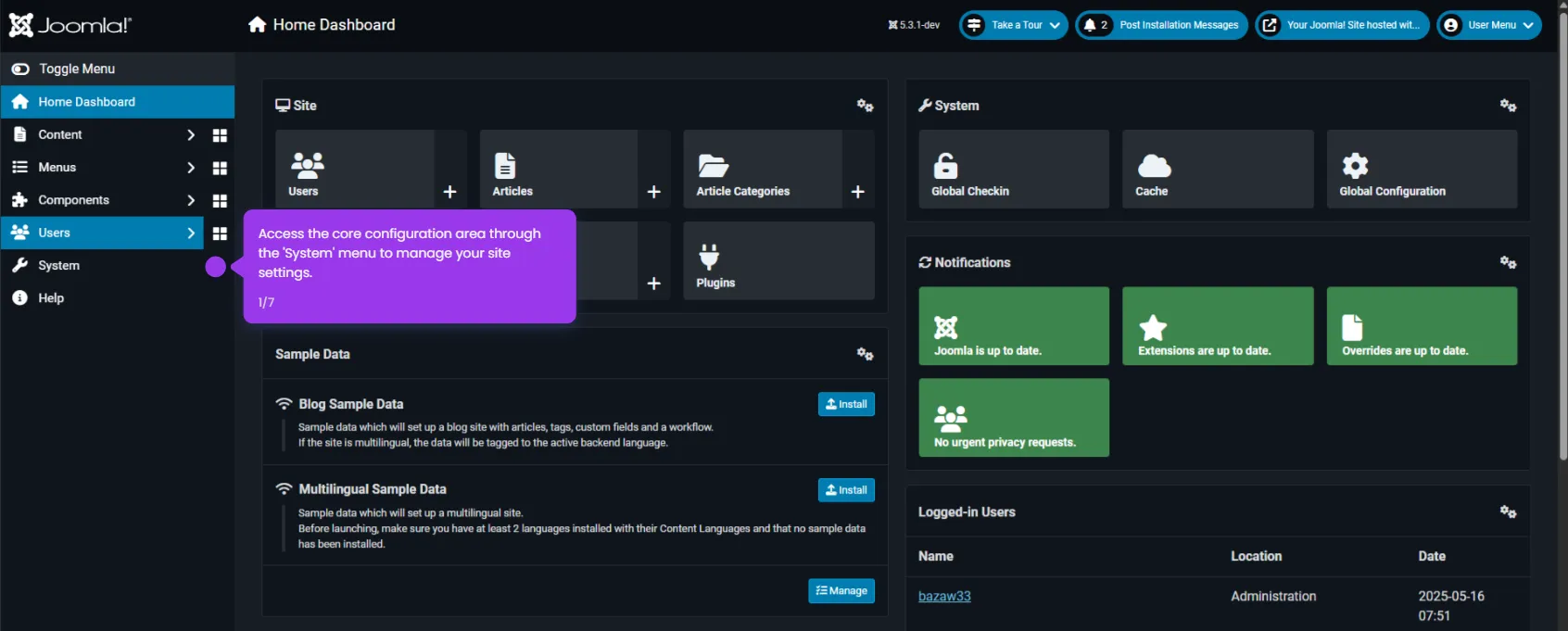The image size is (1568, 631).
Task: Open the Users dashboard grid icon
Action: [x=220, y=233]
